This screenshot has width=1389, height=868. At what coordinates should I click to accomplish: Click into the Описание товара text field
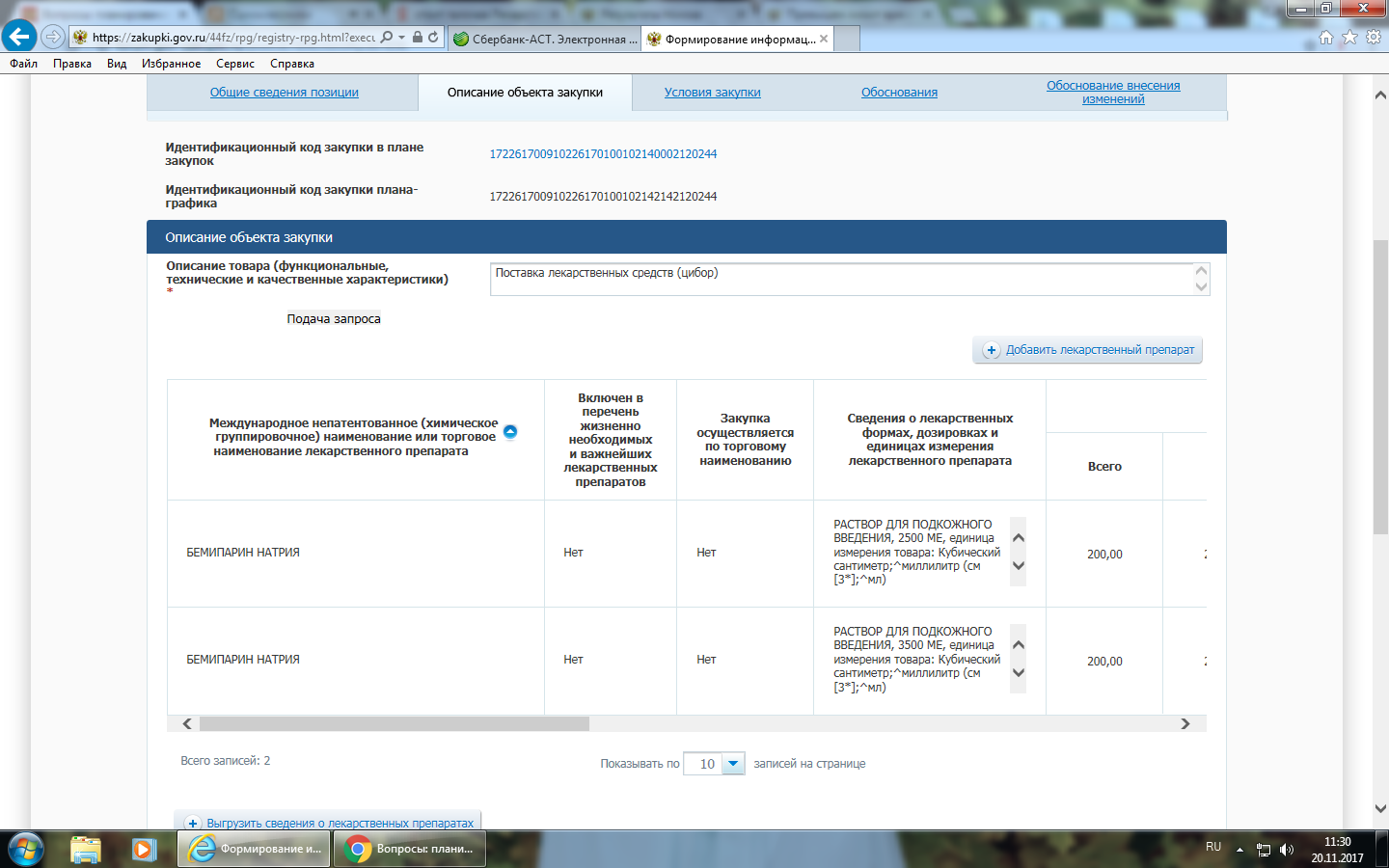[x=839, y=279]
